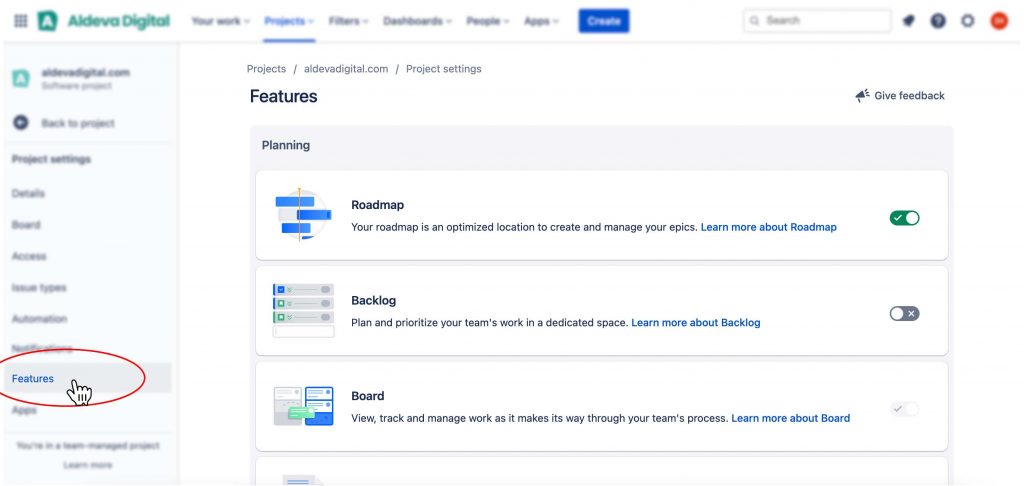Click Projects breadcrumb link
This screenshot has width=1024, height=486.
pyautogui.click(x=266, y=69)
